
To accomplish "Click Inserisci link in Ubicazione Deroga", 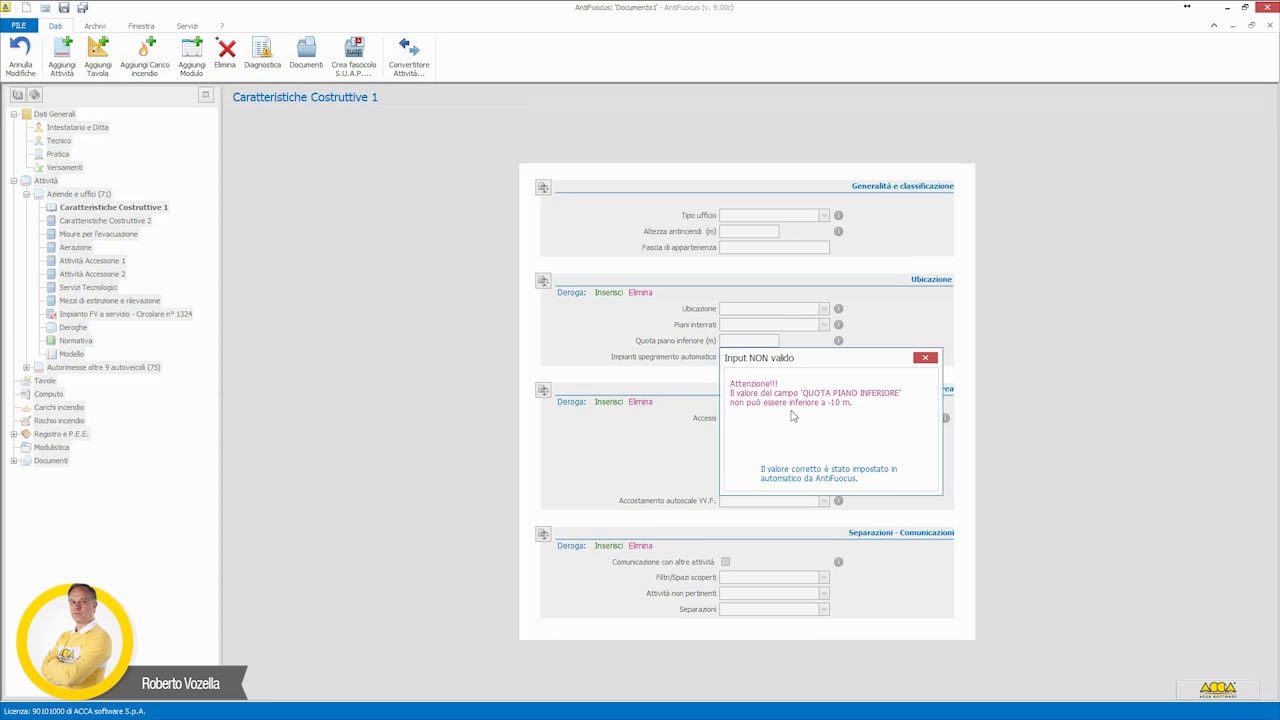I will pos(608,292).
